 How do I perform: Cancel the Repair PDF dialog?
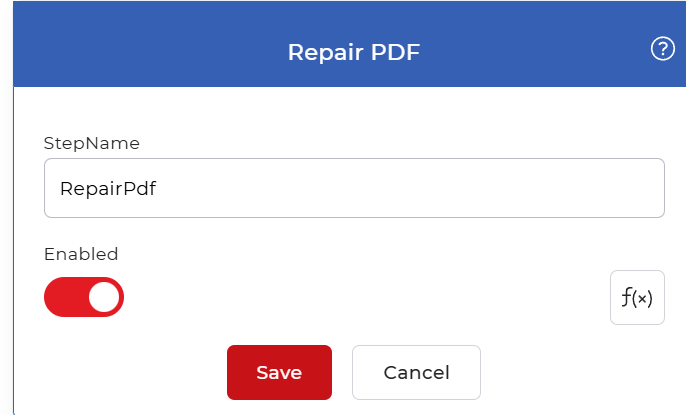[x=416, y=372]
